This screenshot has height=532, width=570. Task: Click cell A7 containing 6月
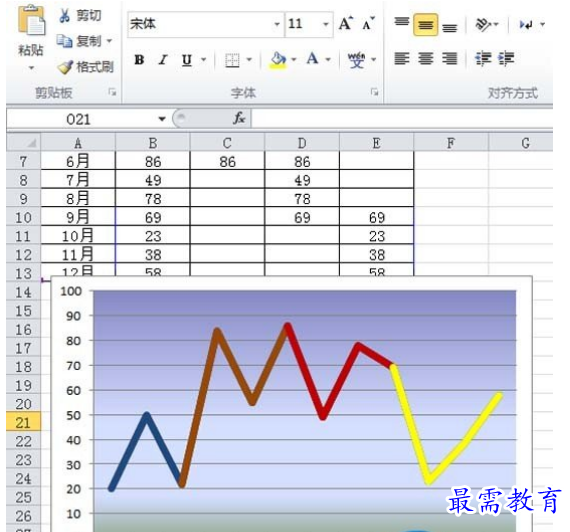click(x=78, y=161)
